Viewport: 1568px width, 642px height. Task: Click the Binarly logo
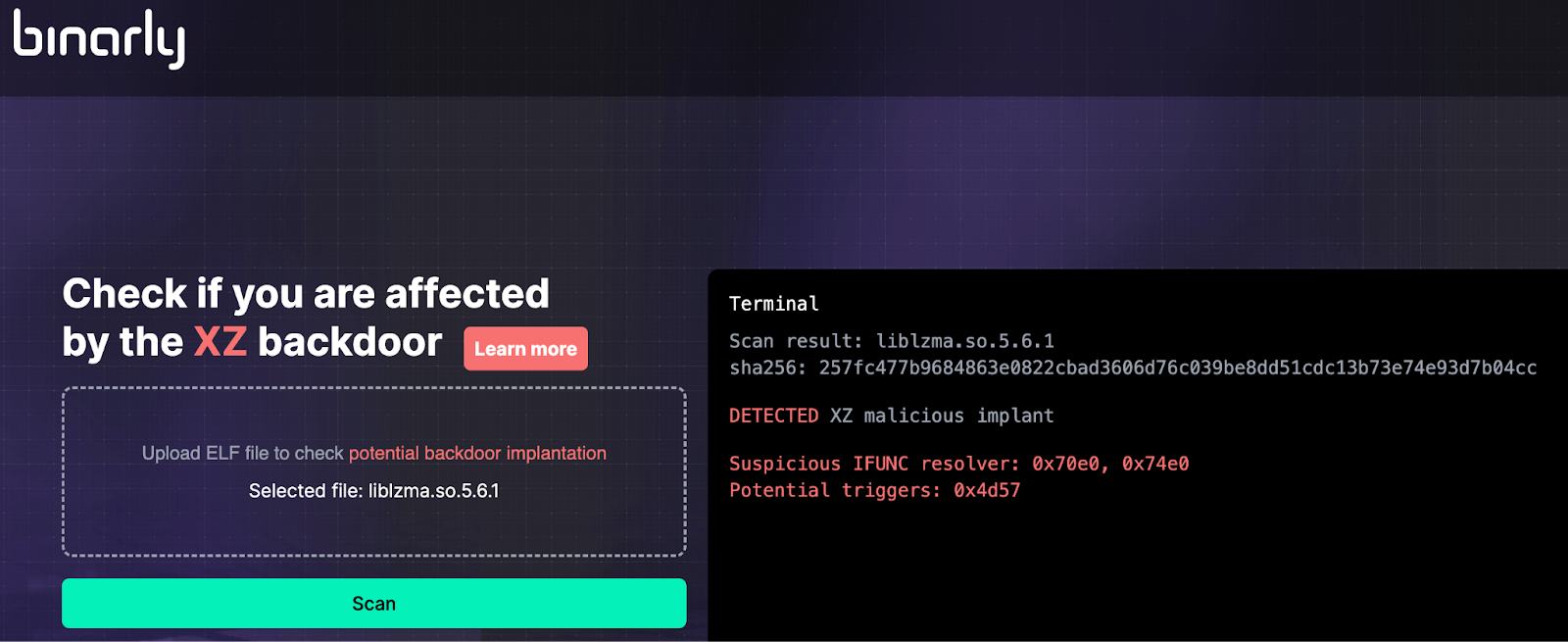tap(98, 39)
